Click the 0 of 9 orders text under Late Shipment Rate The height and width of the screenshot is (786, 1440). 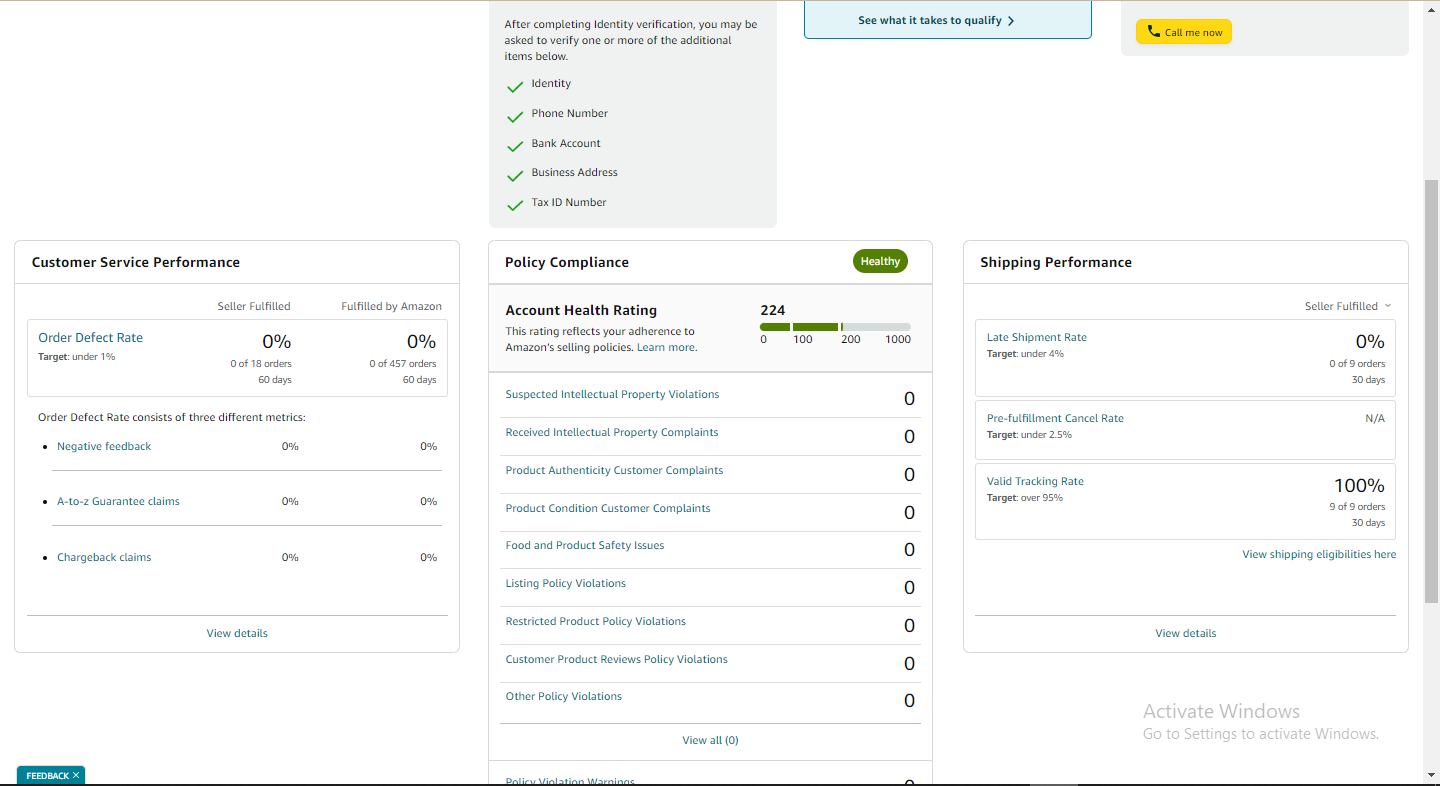click(1357, 363)
